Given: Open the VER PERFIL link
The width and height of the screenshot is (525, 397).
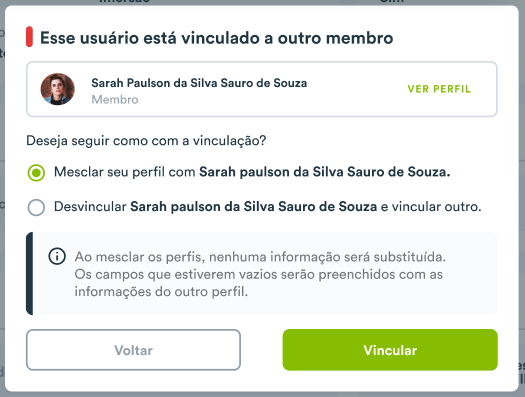Looking at the screenshot, I should 439,89.
